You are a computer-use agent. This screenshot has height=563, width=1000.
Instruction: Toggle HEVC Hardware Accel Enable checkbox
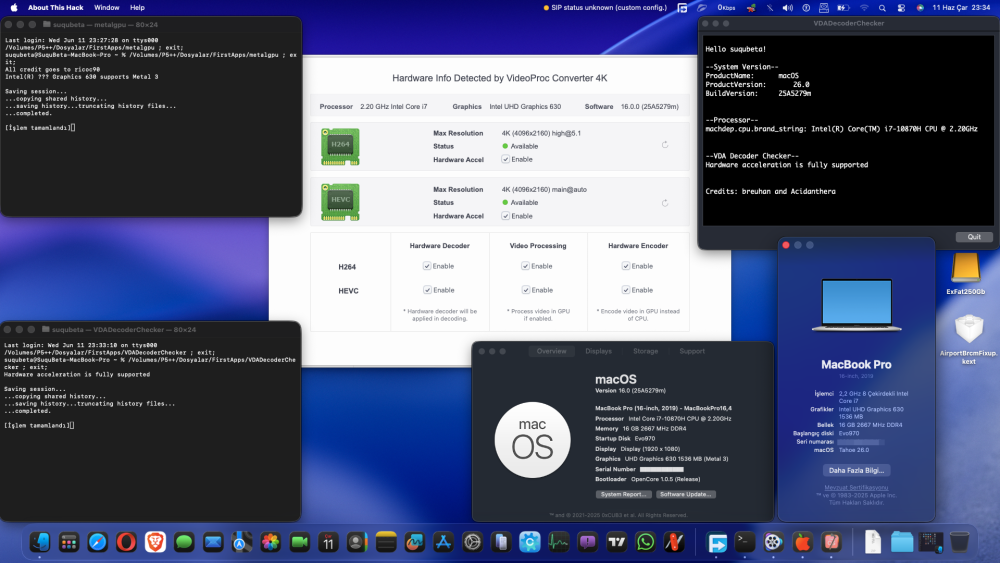point(506,216)
